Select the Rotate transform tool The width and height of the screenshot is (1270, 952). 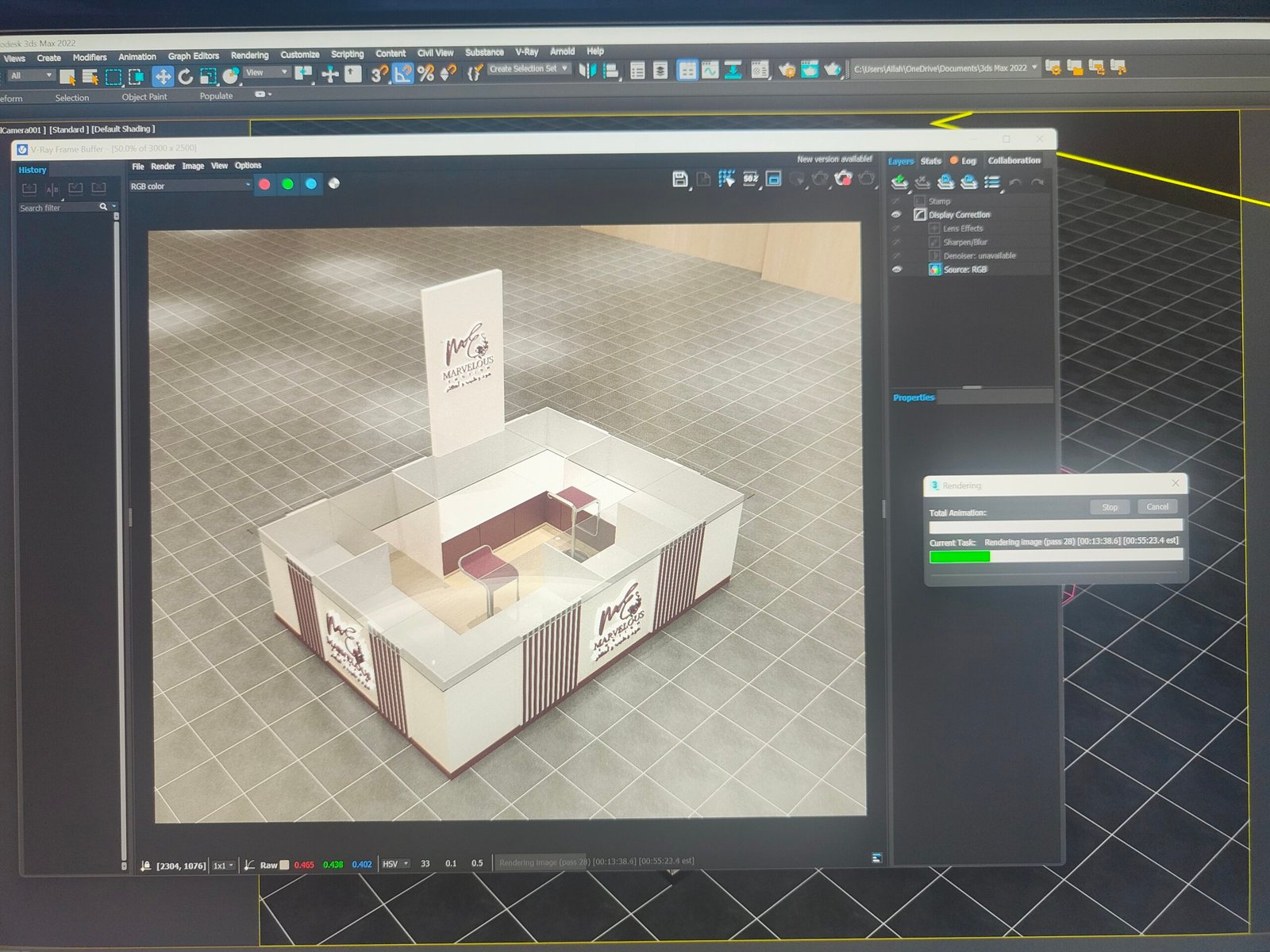coord(186,76)
